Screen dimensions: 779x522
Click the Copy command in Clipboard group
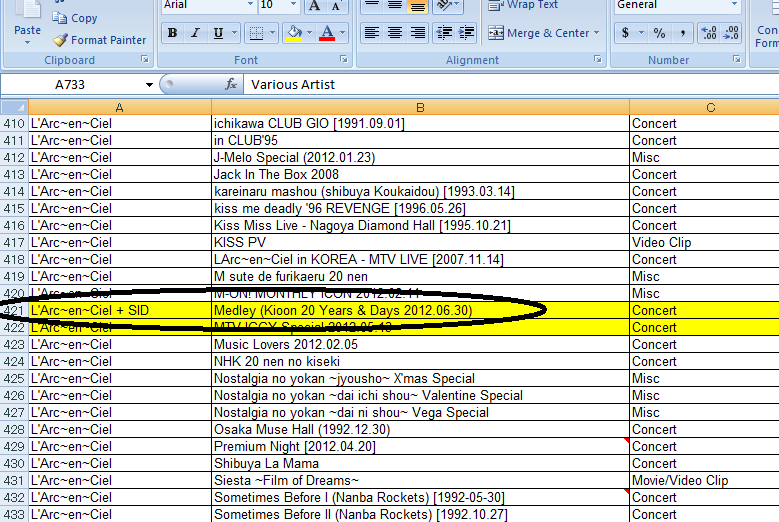point(75,18)
